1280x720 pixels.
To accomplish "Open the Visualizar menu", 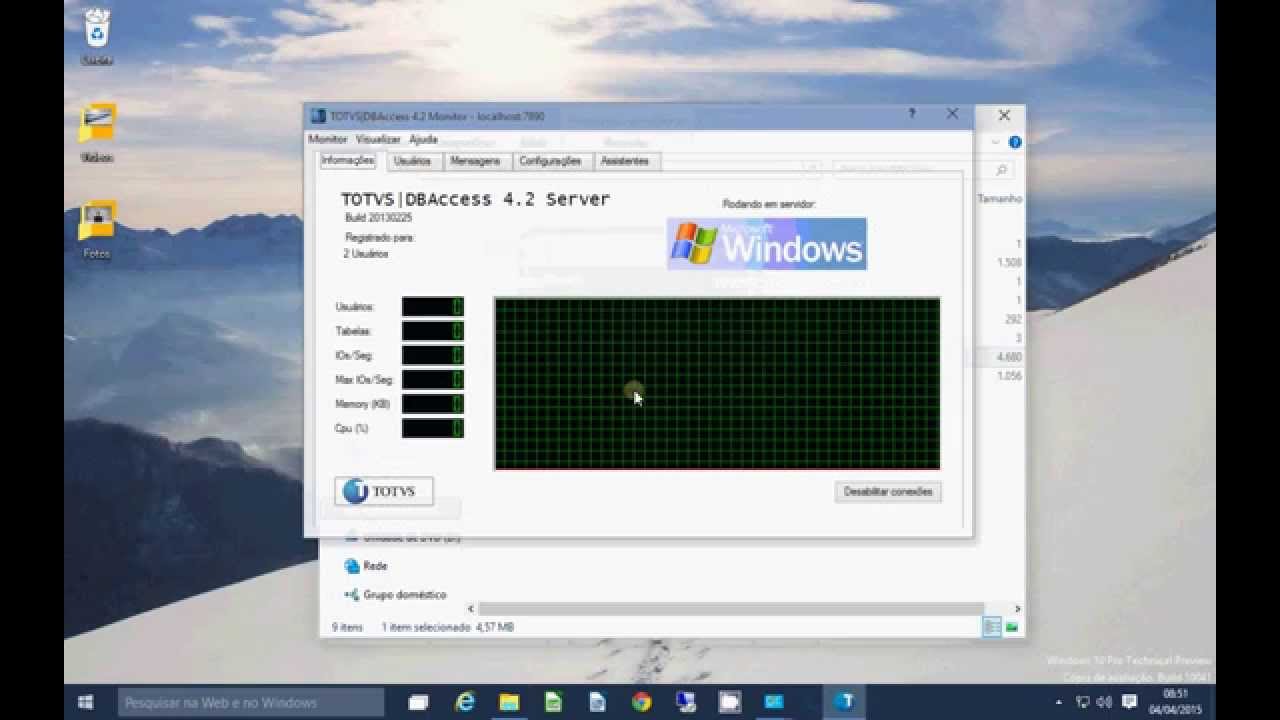I will tap(378, 139).
